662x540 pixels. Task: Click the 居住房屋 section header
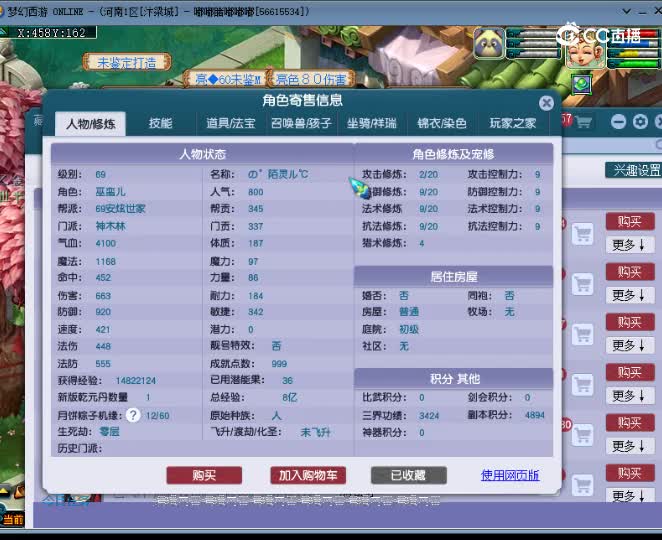(x=453, y=277)
